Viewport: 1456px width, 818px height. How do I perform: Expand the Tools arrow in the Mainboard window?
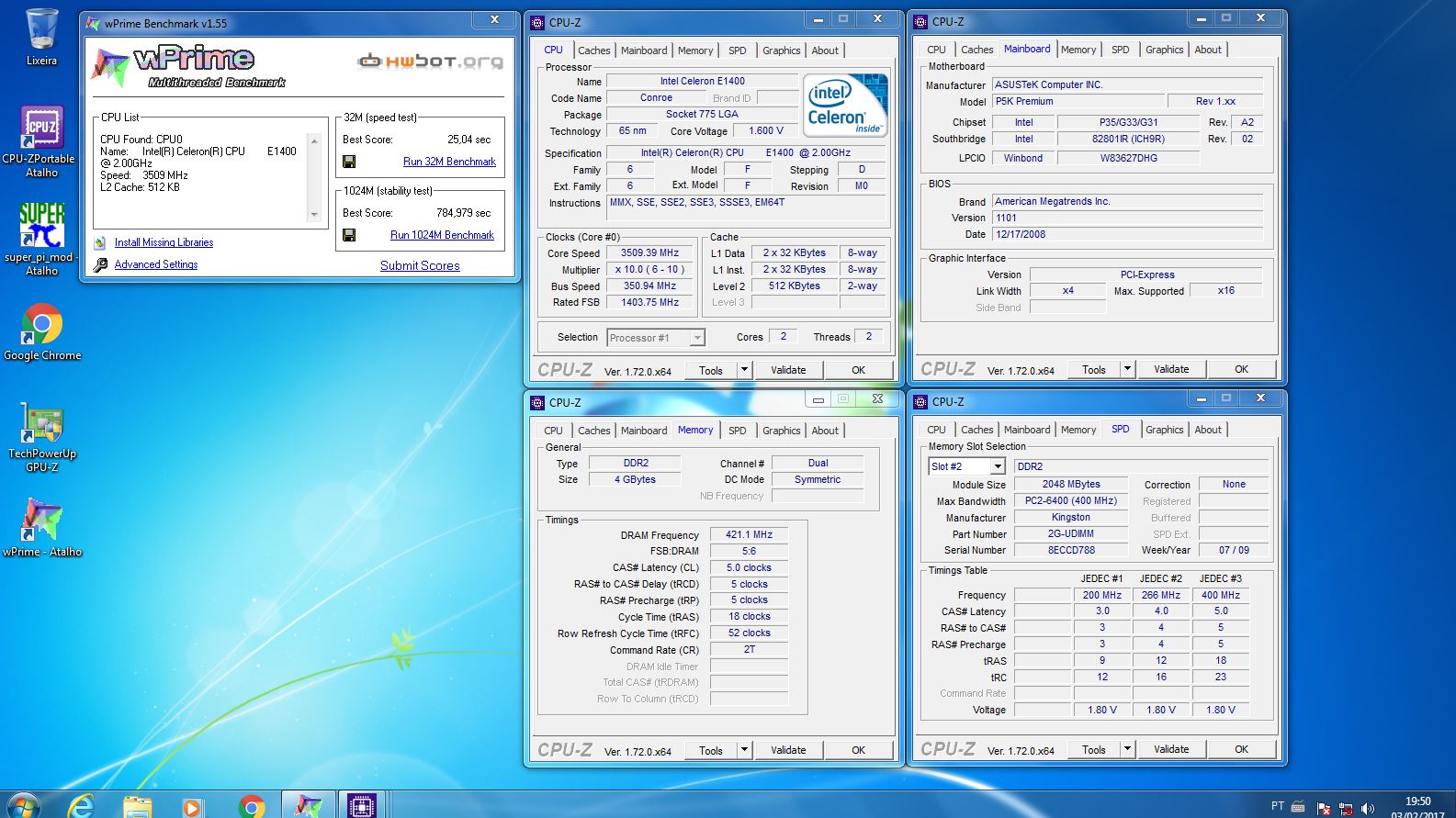coord(1127,369)
